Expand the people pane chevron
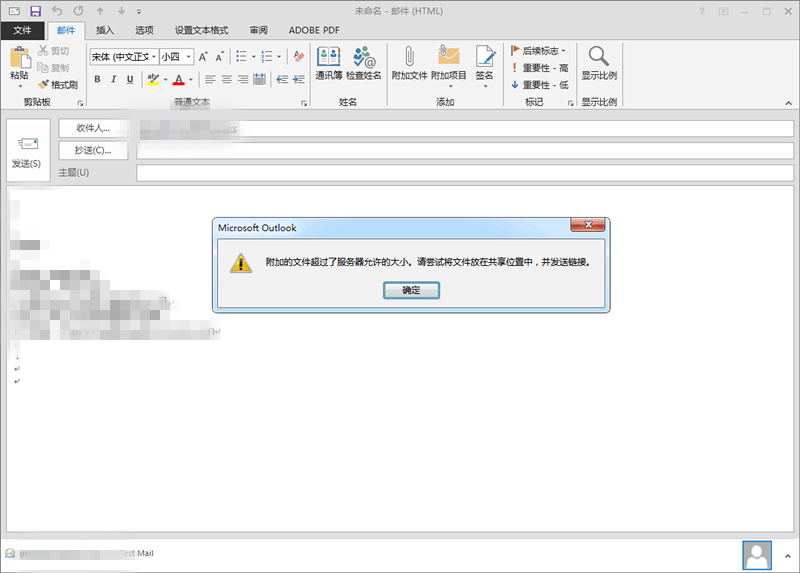 pyautogui.click(x=787, y=556)
